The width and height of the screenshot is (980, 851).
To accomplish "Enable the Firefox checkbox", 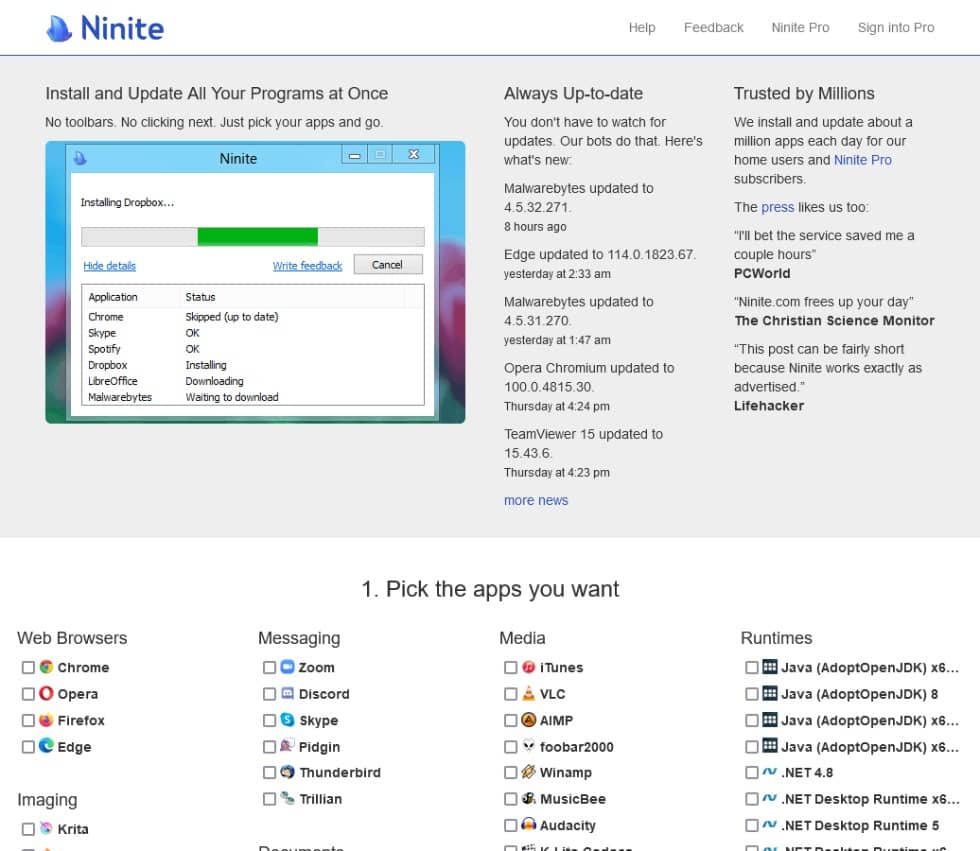I will pyautogui.click(x=28, y=720).
